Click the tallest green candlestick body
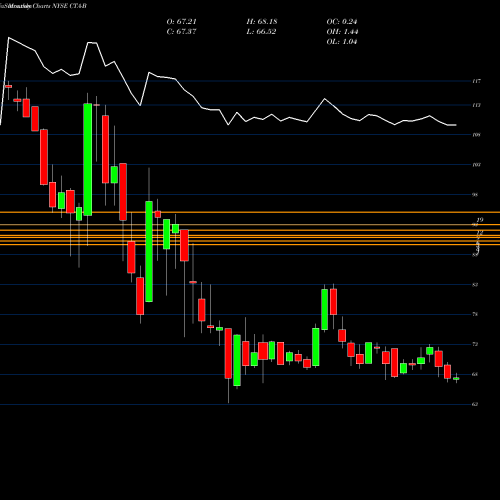 [x=88, y=160]
